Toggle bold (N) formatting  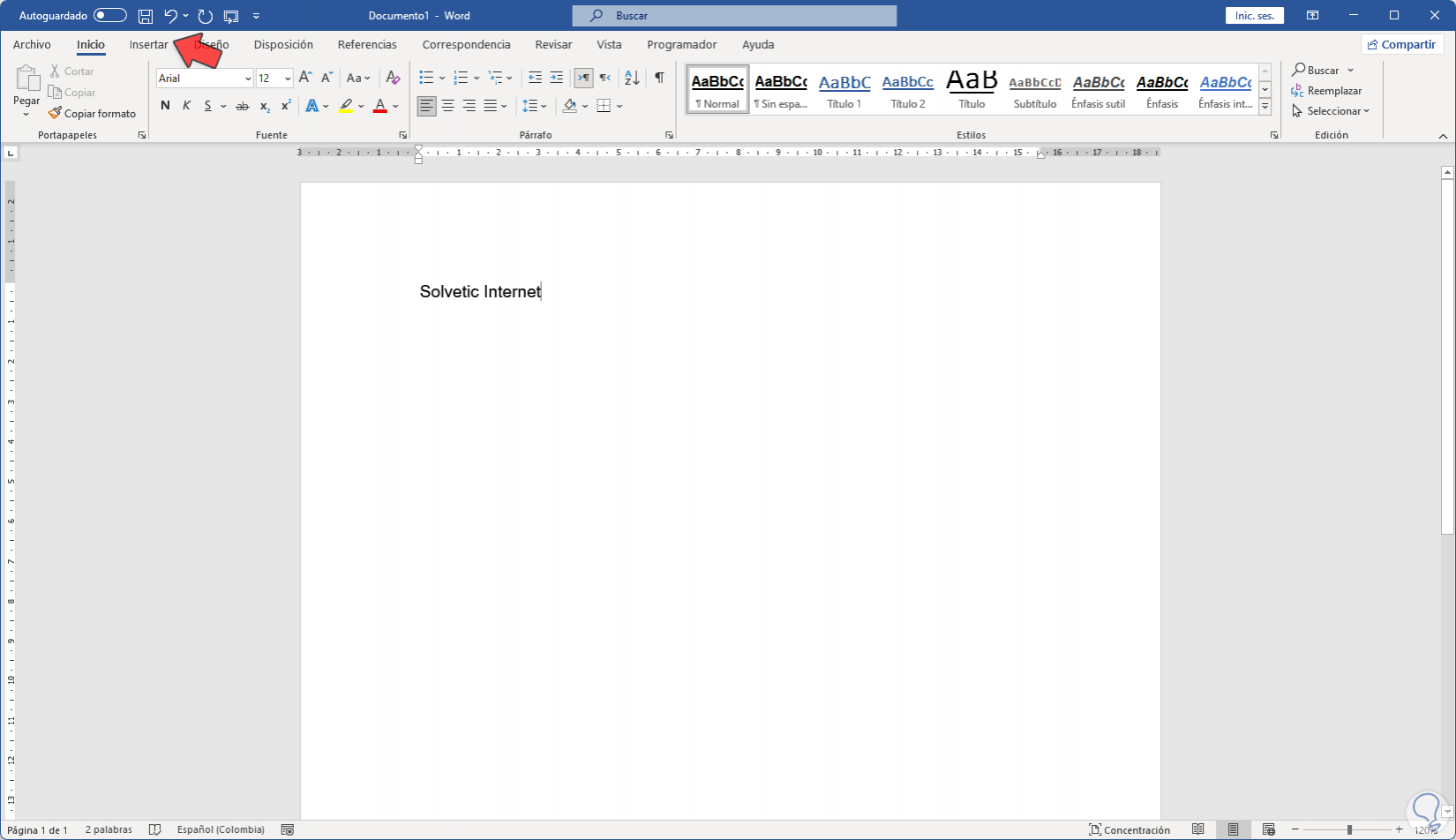point(165,106)
